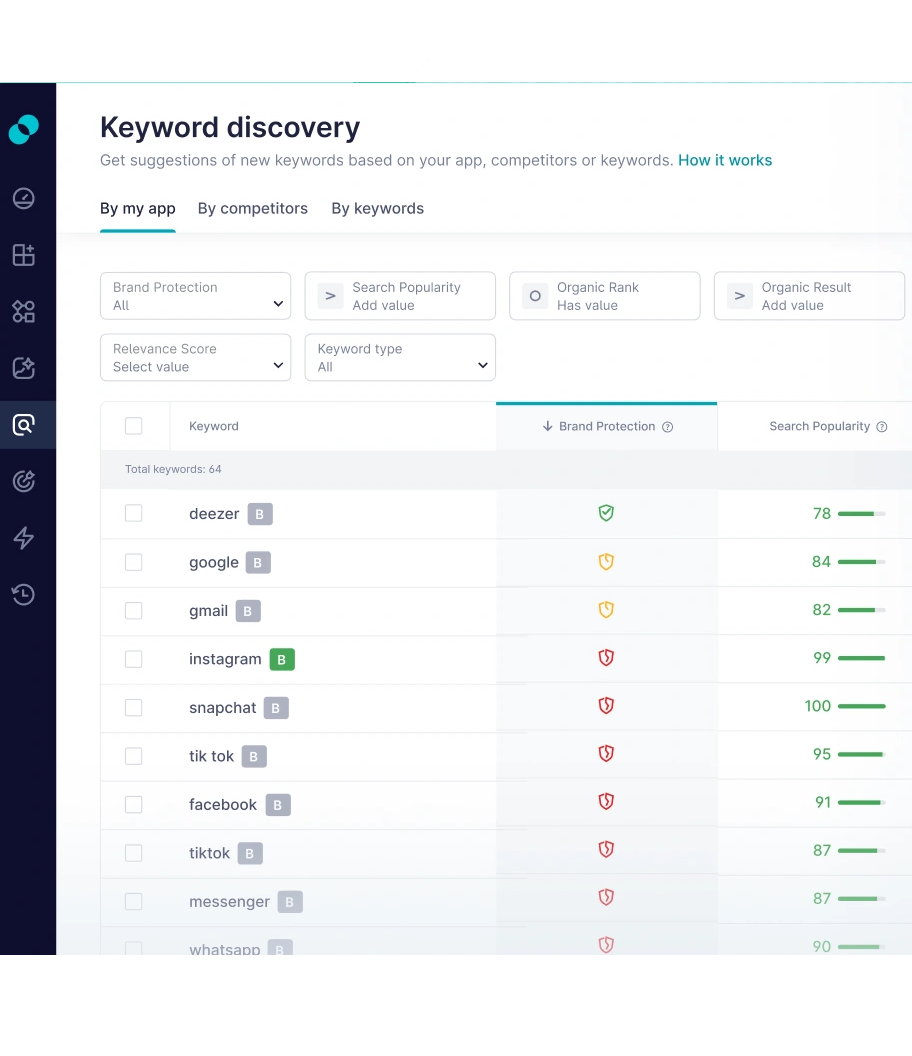Select the checkbox beside instagram
Viewport: 912px width, 1056px height.
[134, 659]
